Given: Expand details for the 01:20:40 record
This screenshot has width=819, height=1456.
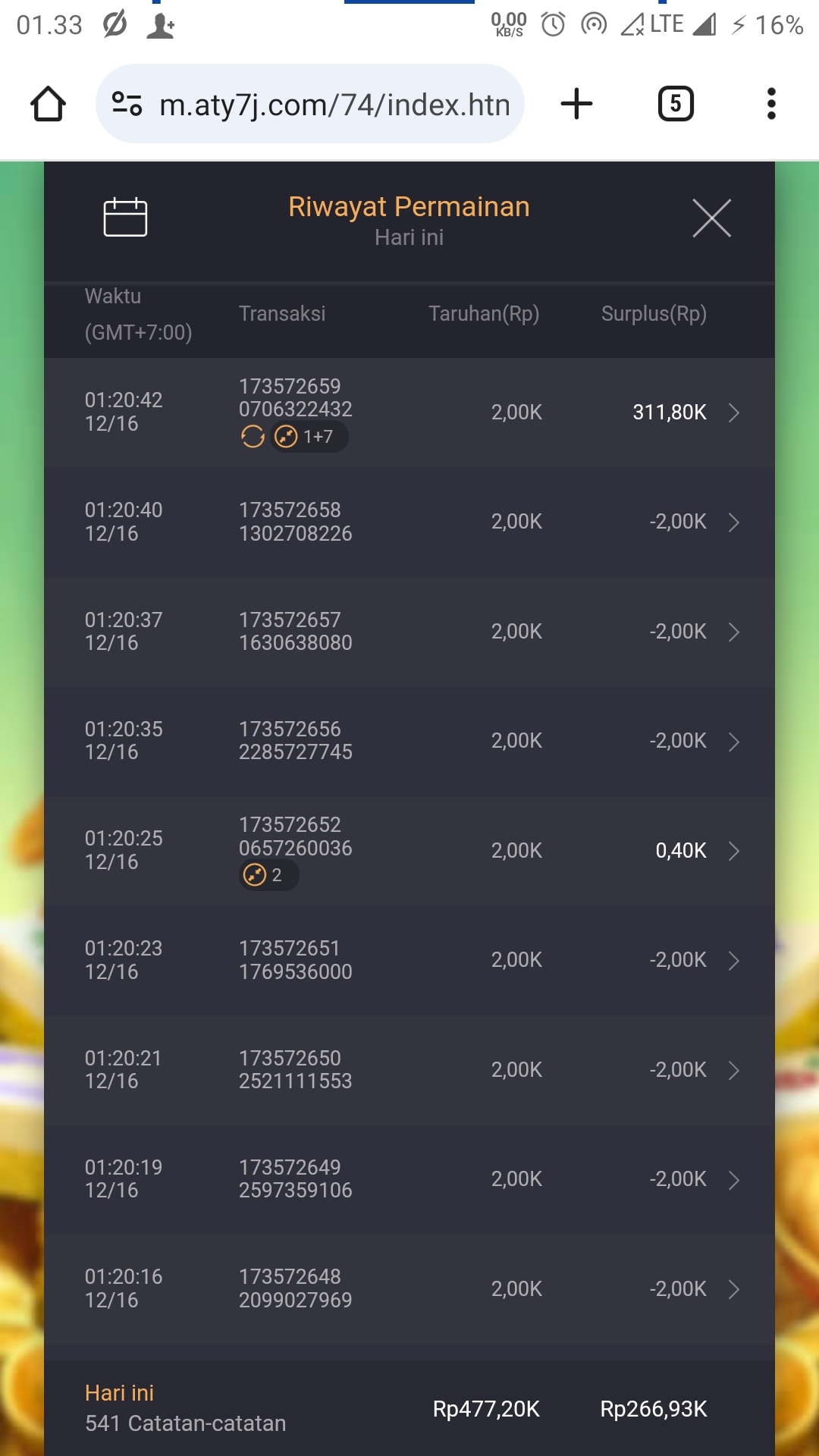Looking at the screenshot, I should pyautogui.click(x=733, y=522).
